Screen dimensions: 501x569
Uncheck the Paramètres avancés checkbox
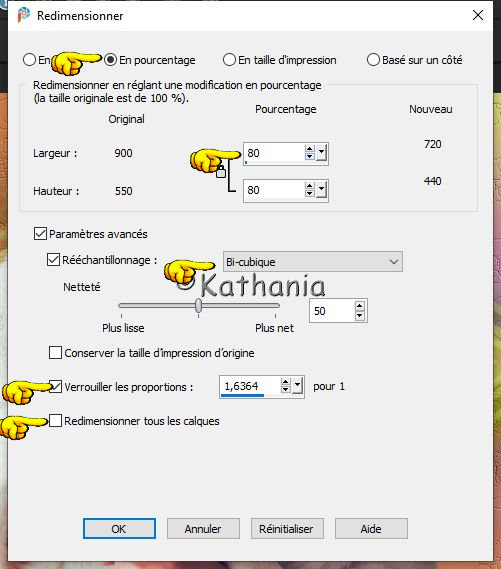(x=40, y=234)
